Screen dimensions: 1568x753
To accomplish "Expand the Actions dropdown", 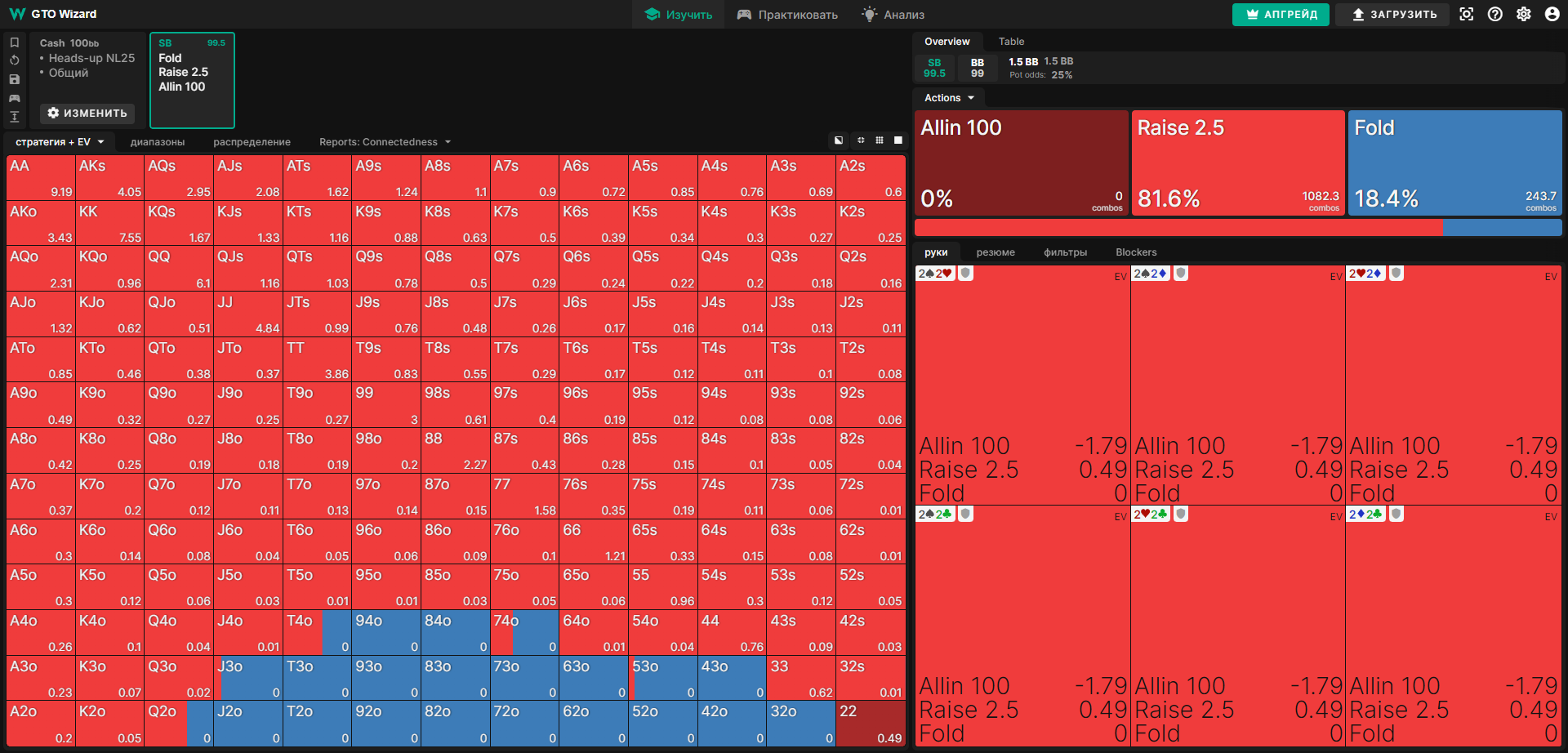I will click(x=949, y=98).
